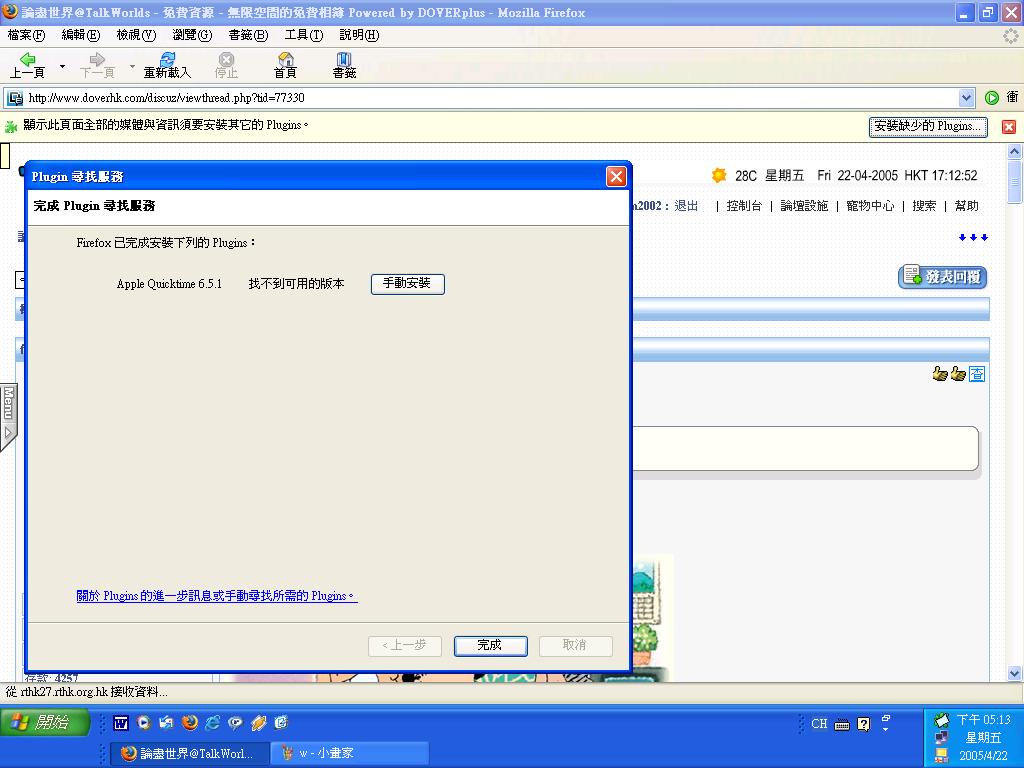Image resolution: width=1024 pixels, height=768 pixels.
Task: Click the 重新載入 reload toolbar icon
Action: point(167,65)
